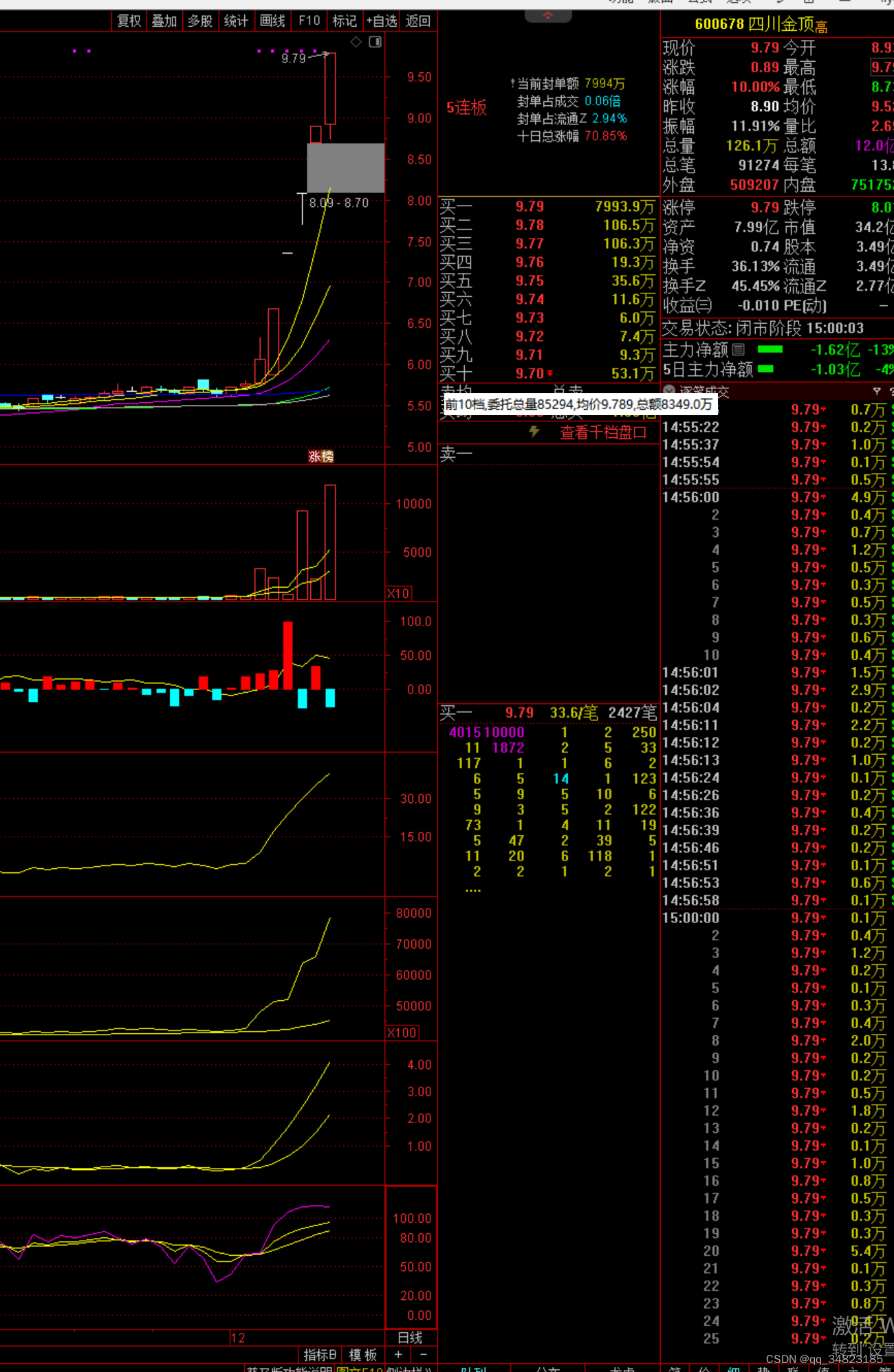Click the grey gap box on chart
894x1372 pixels.
(x=345, y=168)
